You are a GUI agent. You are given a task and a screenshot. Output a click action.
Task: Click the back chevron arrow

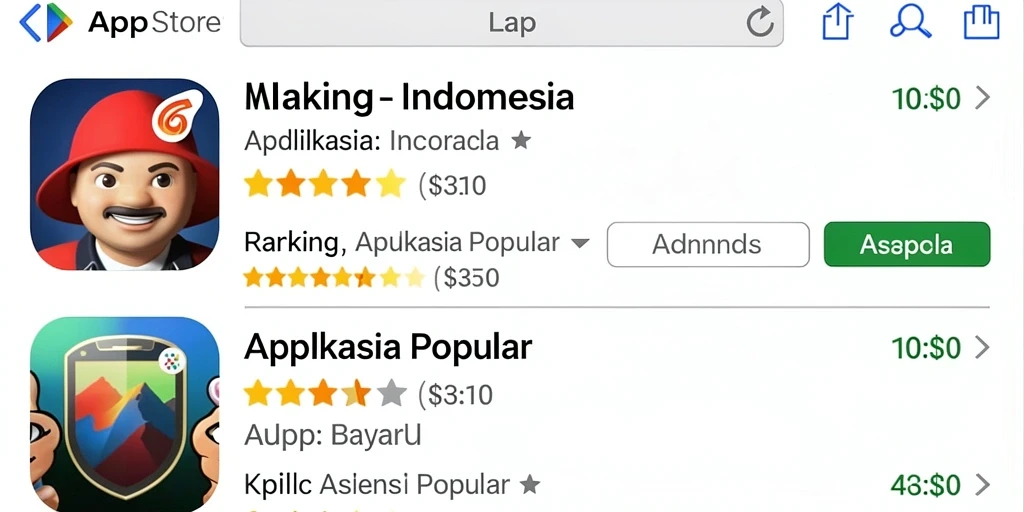point(29,22)
